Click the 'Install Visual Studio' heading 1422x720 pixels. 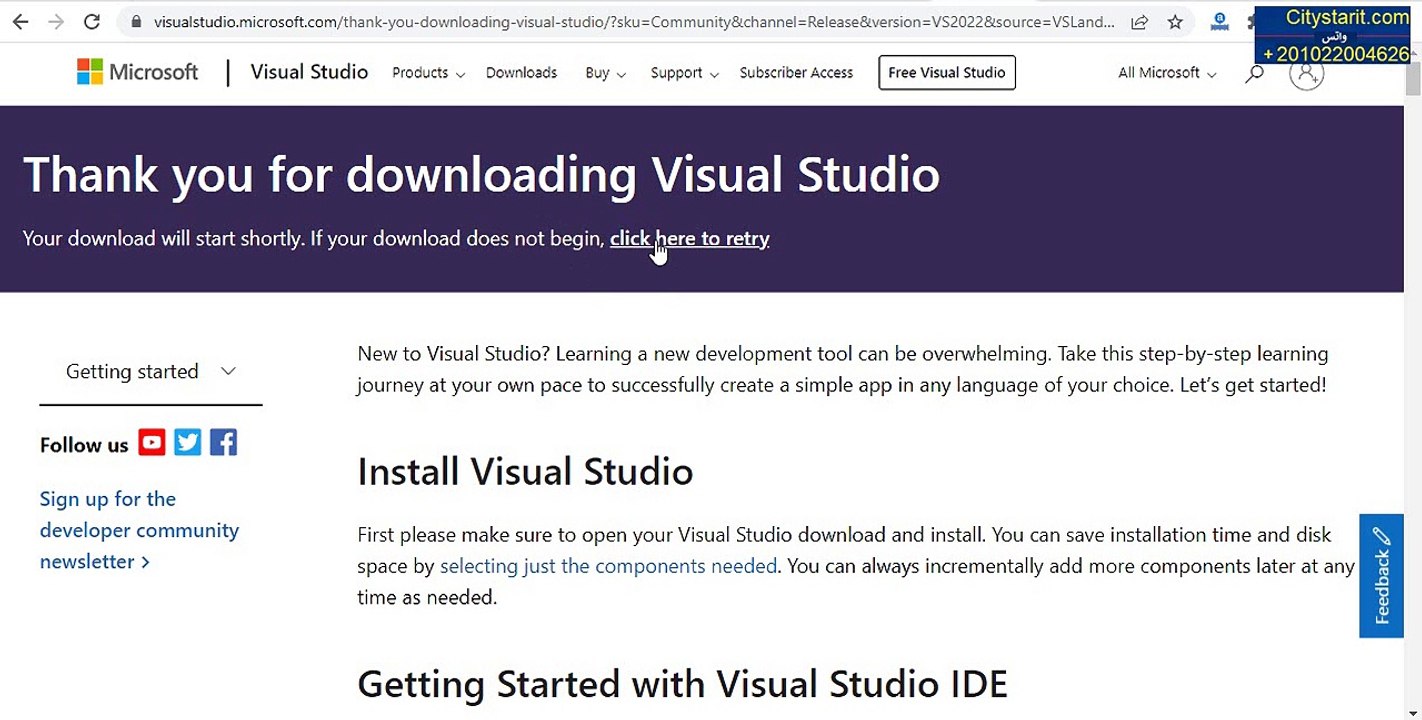[525, 472]
